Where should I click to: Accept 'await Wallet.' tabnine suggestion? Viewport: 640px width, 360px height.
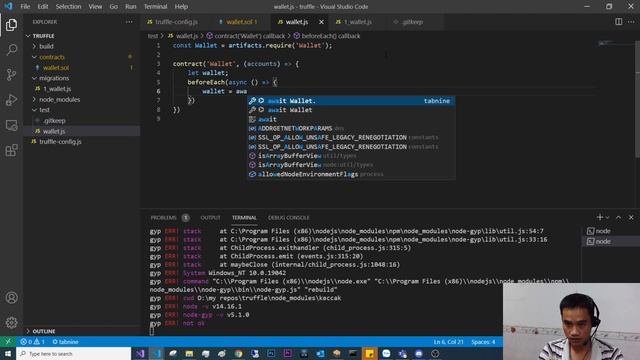click(x=351, y=101)
